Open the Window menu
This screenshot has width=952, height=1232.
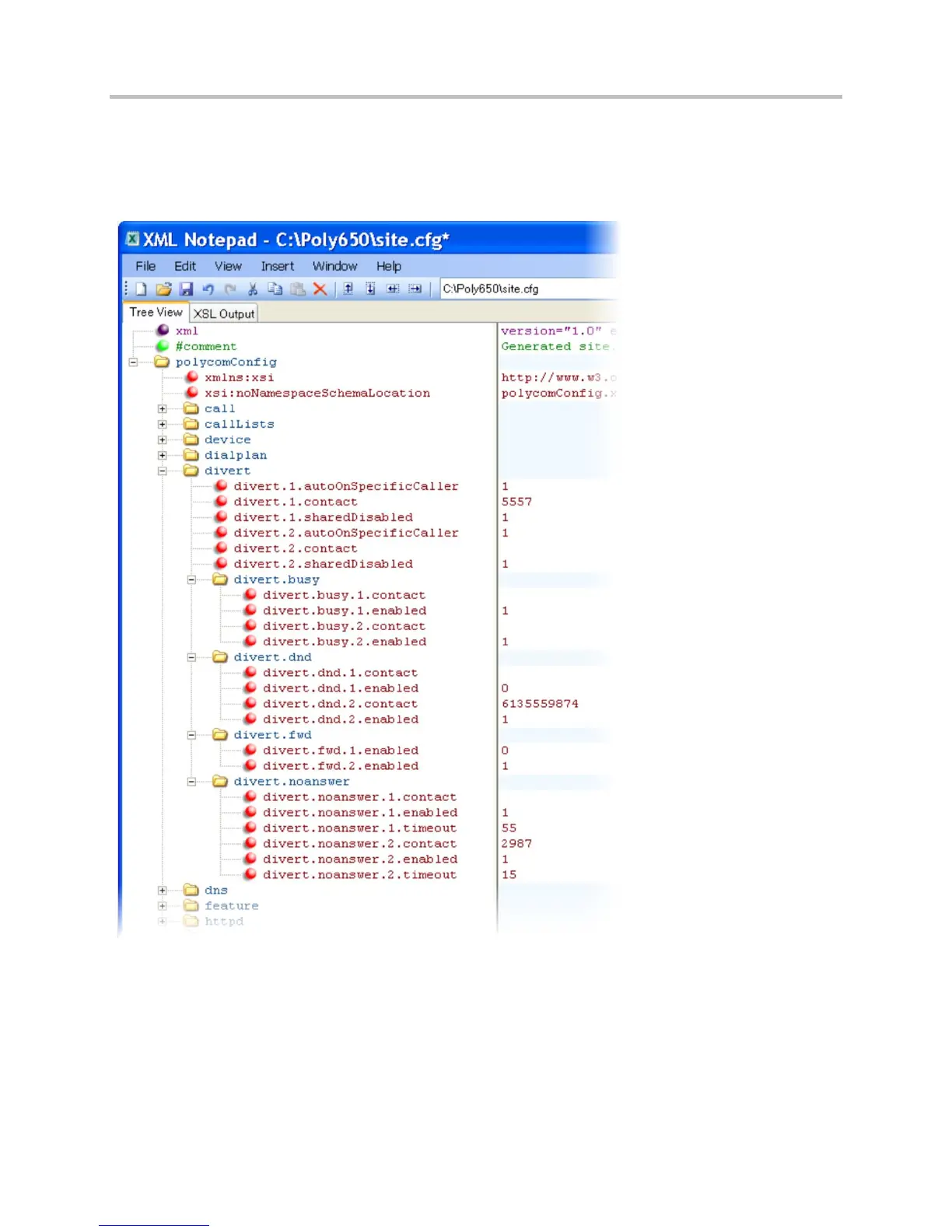335,266
